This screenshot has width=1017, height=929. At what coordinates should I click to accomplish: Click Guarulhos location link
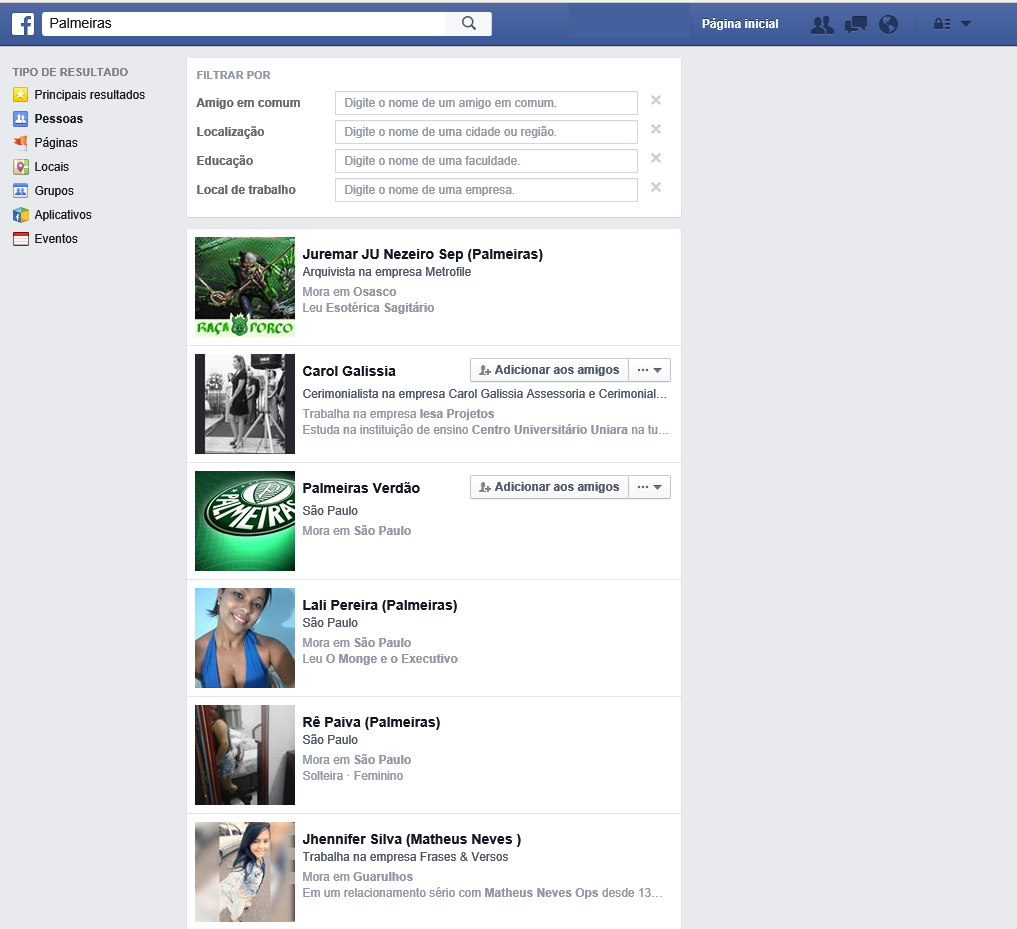pos(383,876)
